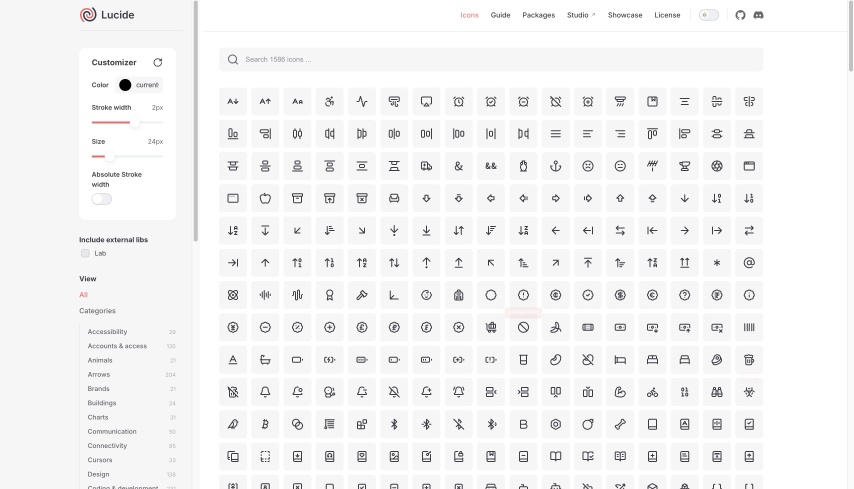This screenshot has width=854, height=489.
Task: Toggle the dark mode theme switch
Action: click(x=709, y=15)
